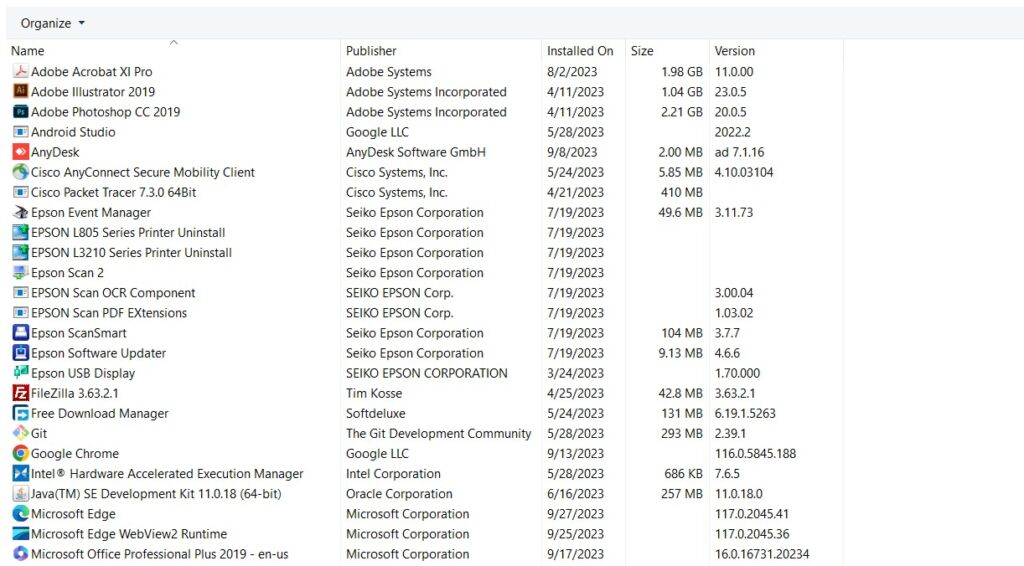
Task: Click the install date 3/24/2023
Action: (575, 373)
